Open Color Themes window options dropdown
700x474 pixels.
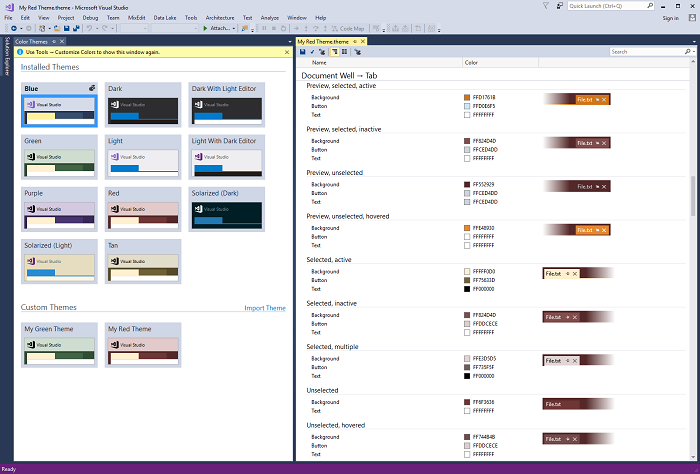290,42
